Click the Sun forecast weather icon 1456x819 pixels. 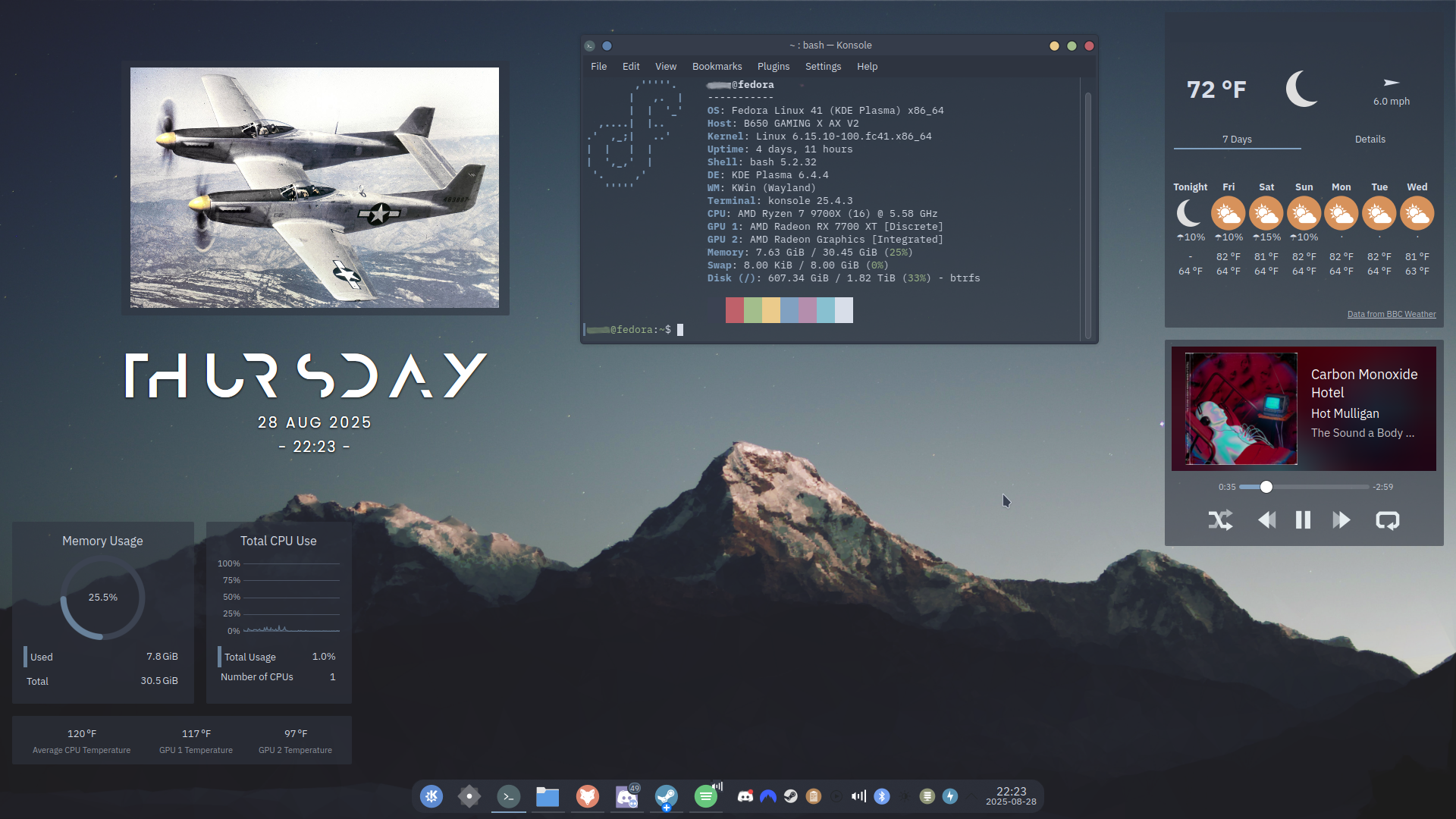click(1304, 213)
